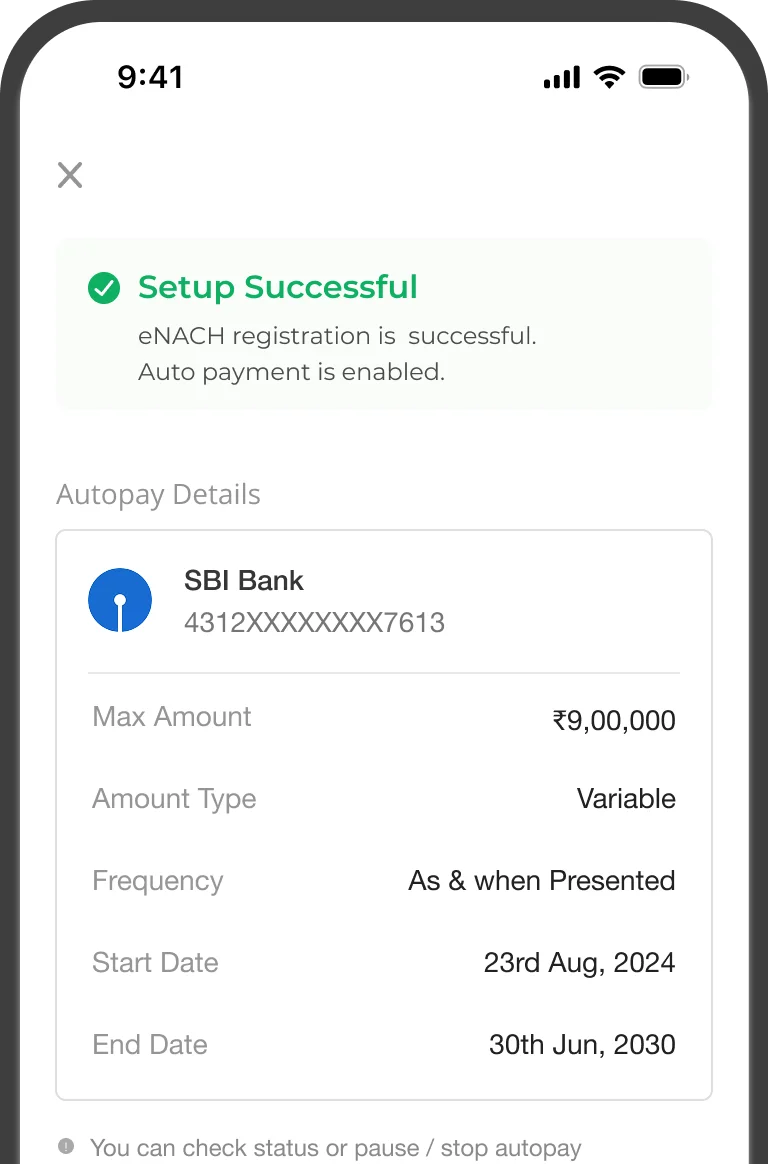Click the Autopay Details section header
768x1164 pixels.
[158, 495]
